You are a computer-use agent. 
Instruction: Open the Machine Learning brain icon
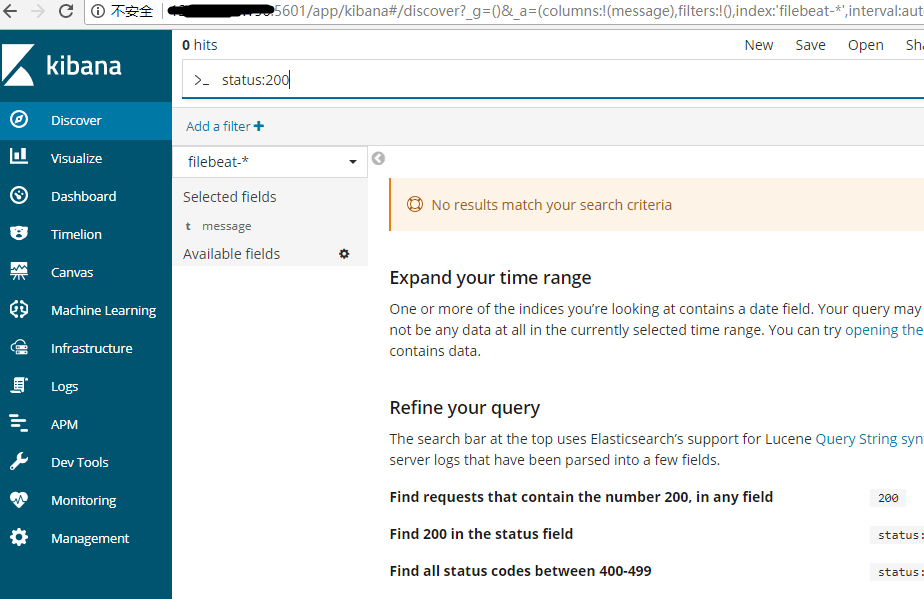point(19,309)
